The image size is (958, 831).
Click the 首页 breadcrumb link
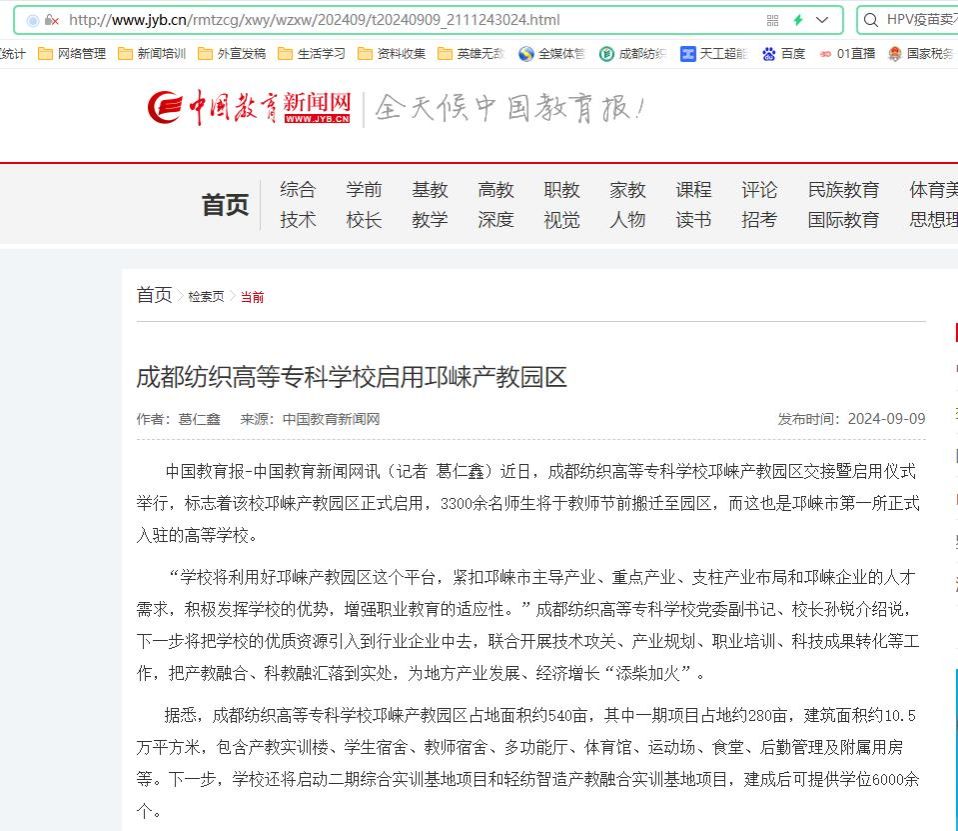point(154,295)
